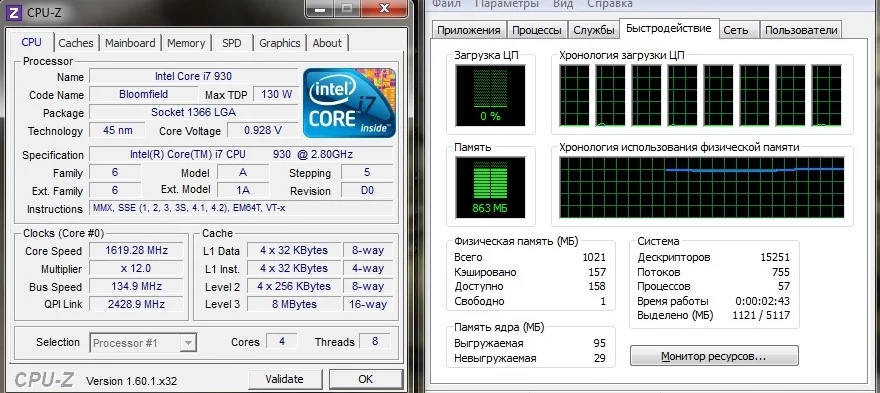Open Монитор ресурсов (Resource Monitor)
The height and width of the screenshot is (393, 880).
click(x=714, y=356)
